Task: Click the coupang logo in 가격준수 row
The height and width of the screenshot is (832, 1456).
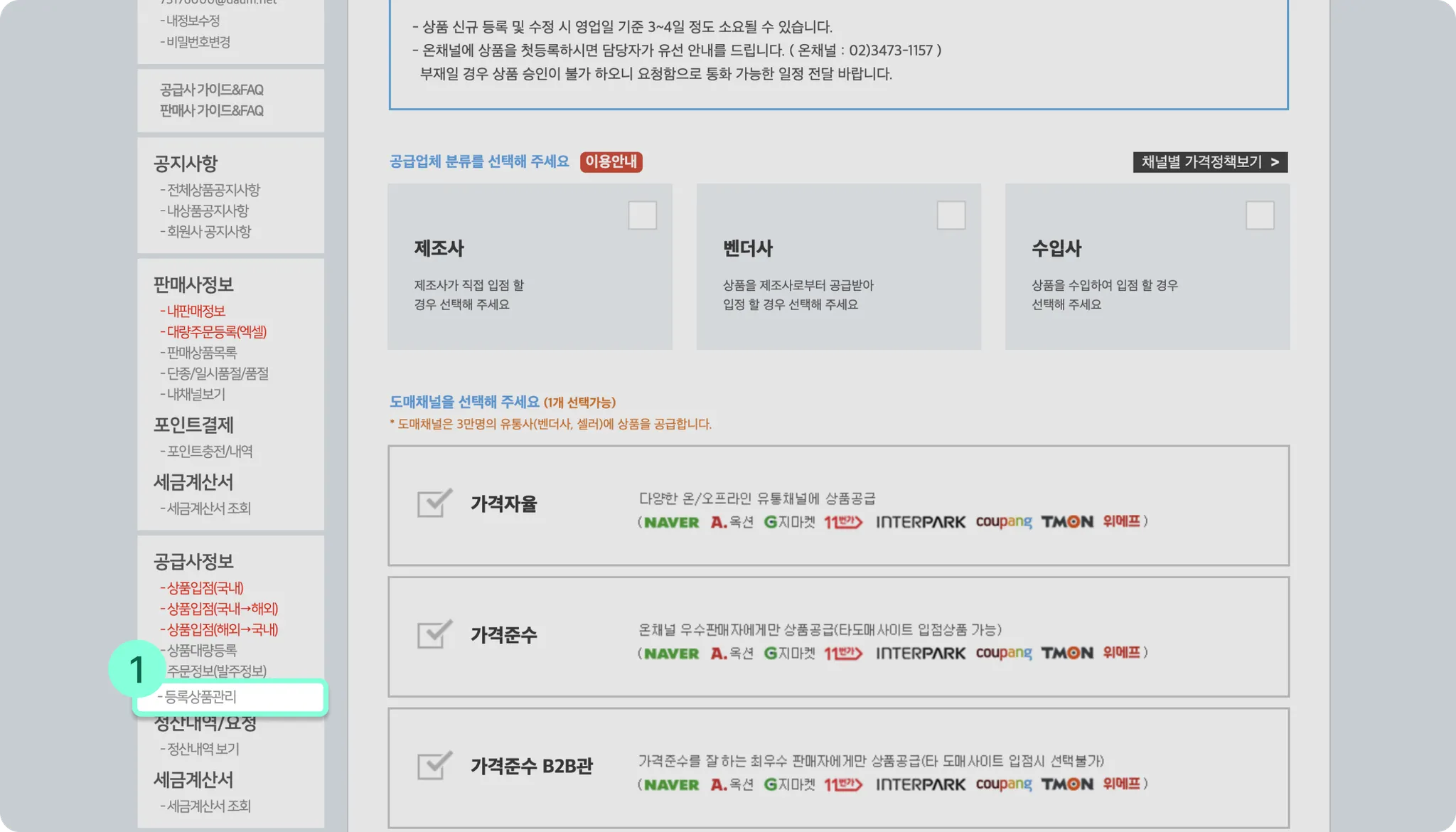Action: point(1003,653)
